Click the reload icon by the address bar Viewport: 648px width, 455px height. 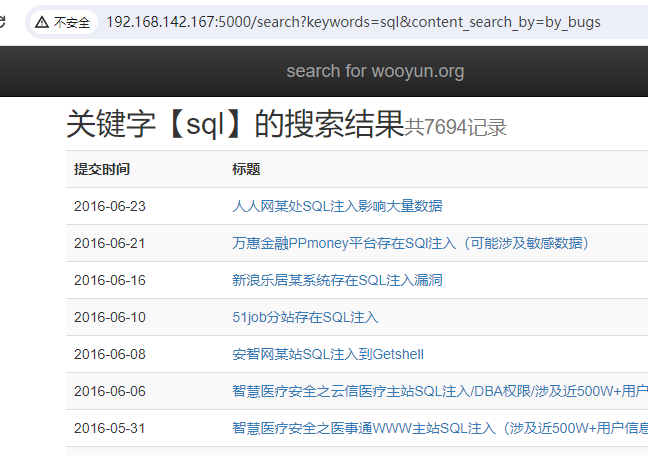coord(2,22)
